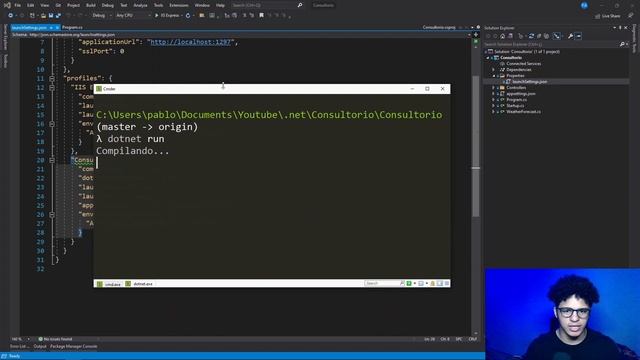Click the bookmark toolbar icon
This screenshot has width=640, height=360.
tap(261, 16)
